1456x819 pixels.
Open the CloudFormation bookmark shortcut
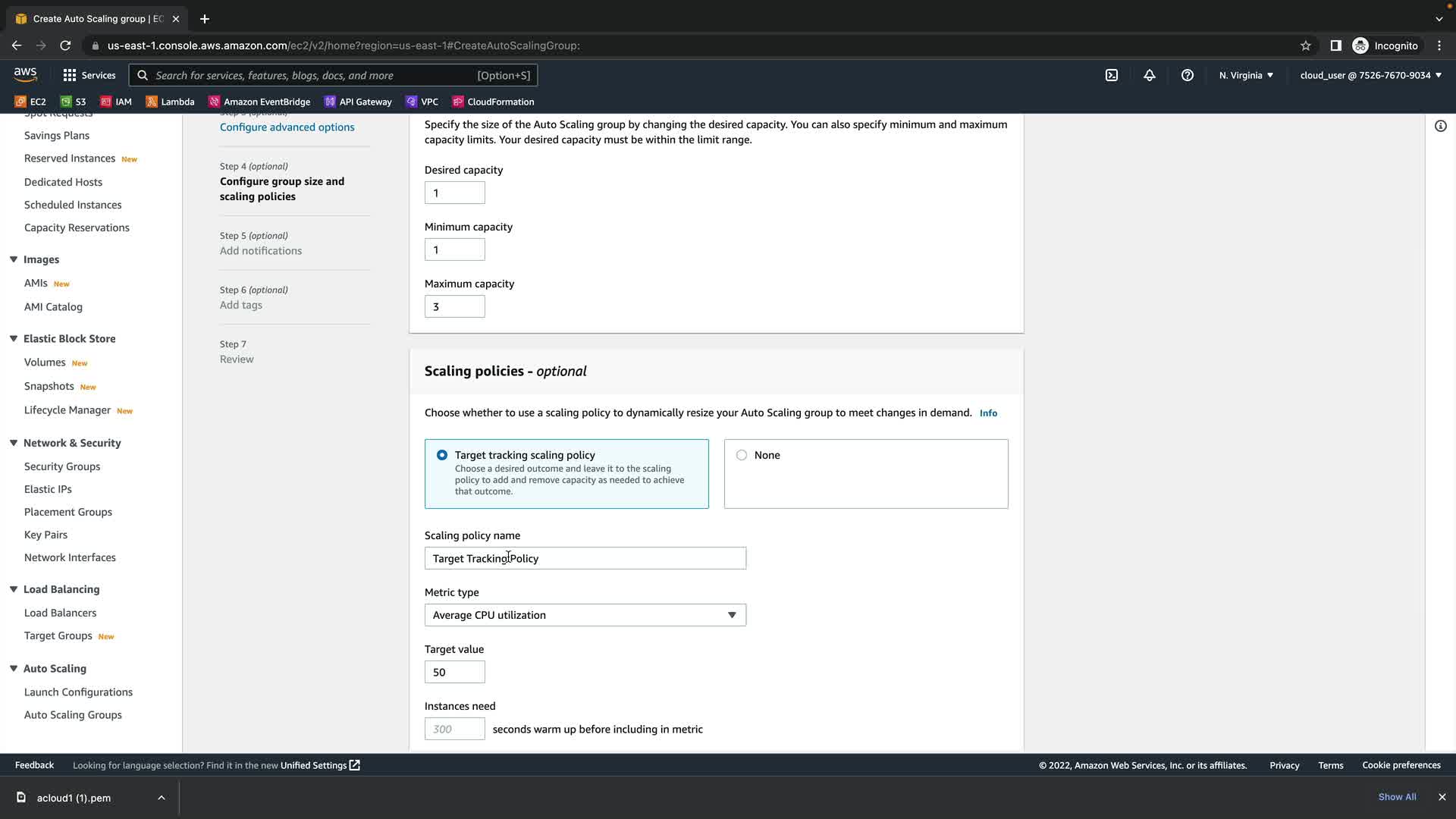(493, 102)
